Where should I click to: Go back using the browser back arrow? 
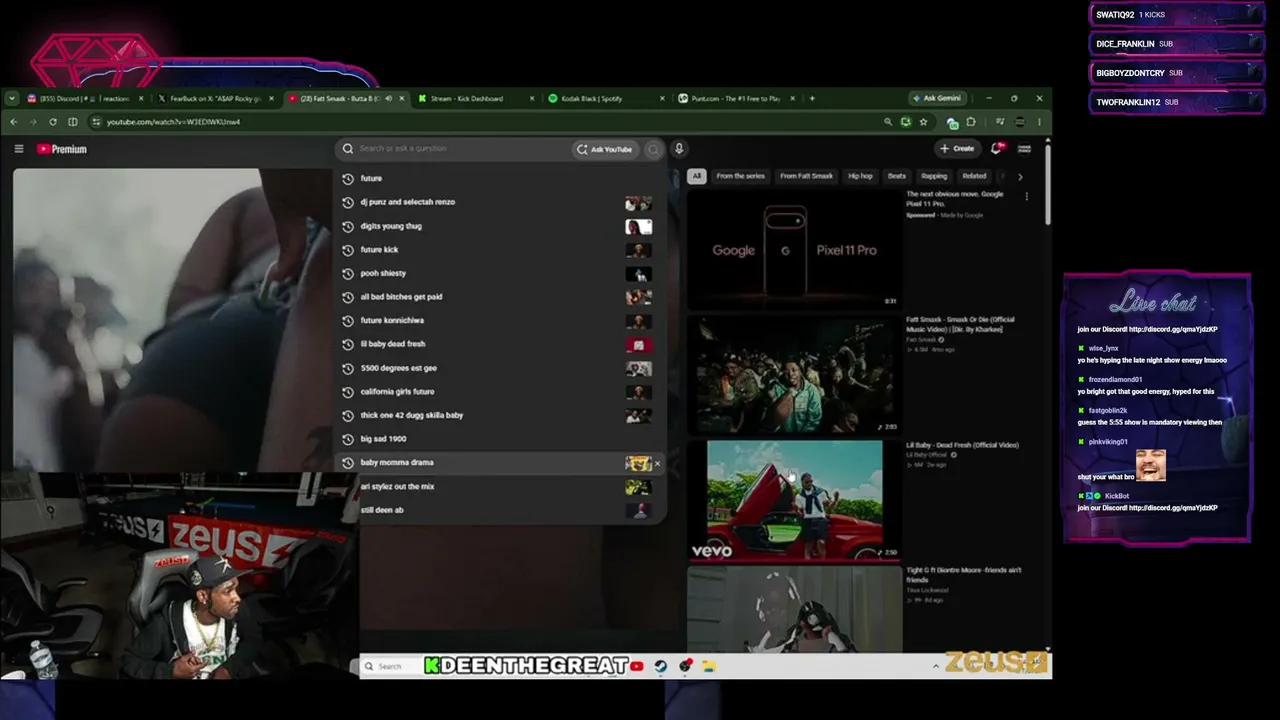(x=14, y=122)
